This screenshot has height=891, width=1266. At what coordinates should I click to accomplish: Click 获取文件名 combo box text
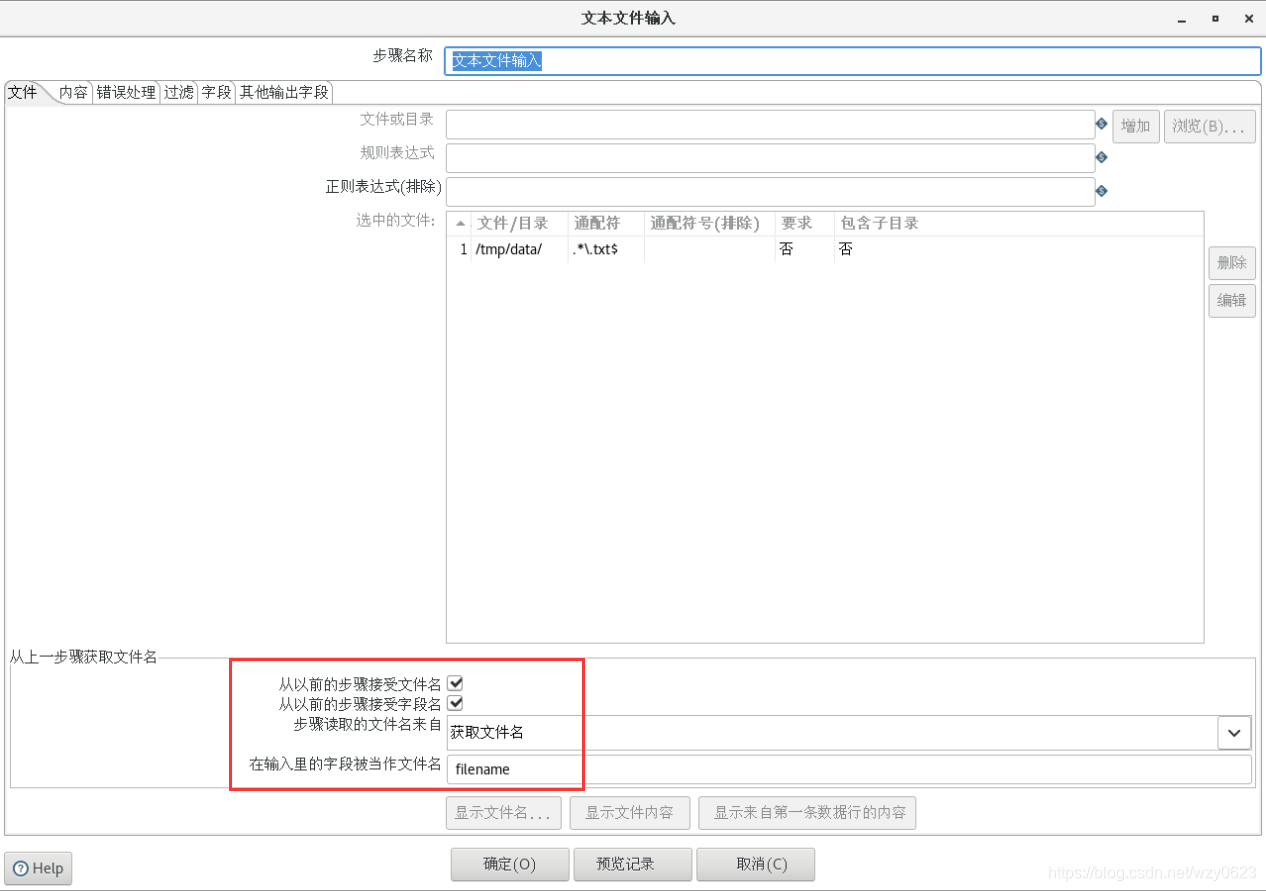pyautogui.click(x=487, y=732)
